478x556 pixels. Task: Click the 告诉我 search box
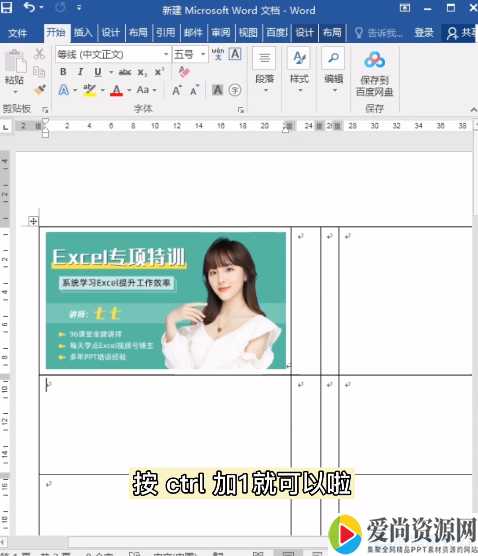coord(378,33)
